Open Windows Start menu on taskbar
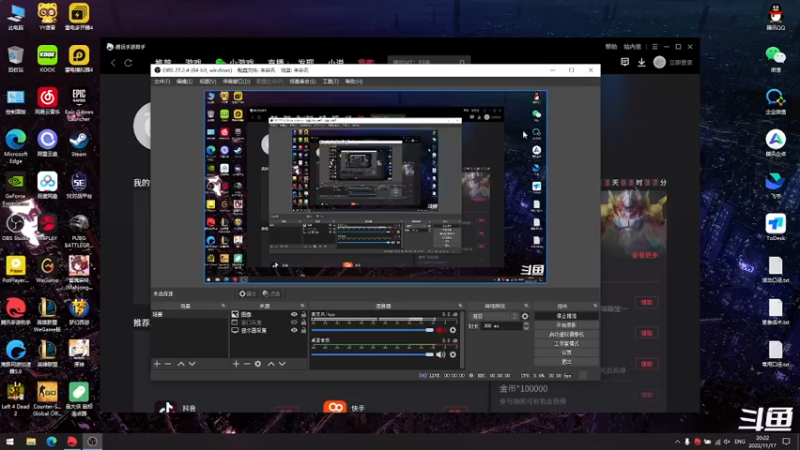The height and width of the screenshot is (450, 800). click(10, 441)
